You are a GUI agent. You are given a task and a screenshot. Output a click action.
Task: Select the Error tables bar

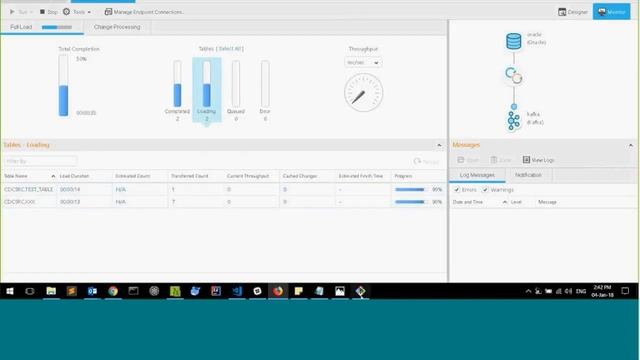265,91
